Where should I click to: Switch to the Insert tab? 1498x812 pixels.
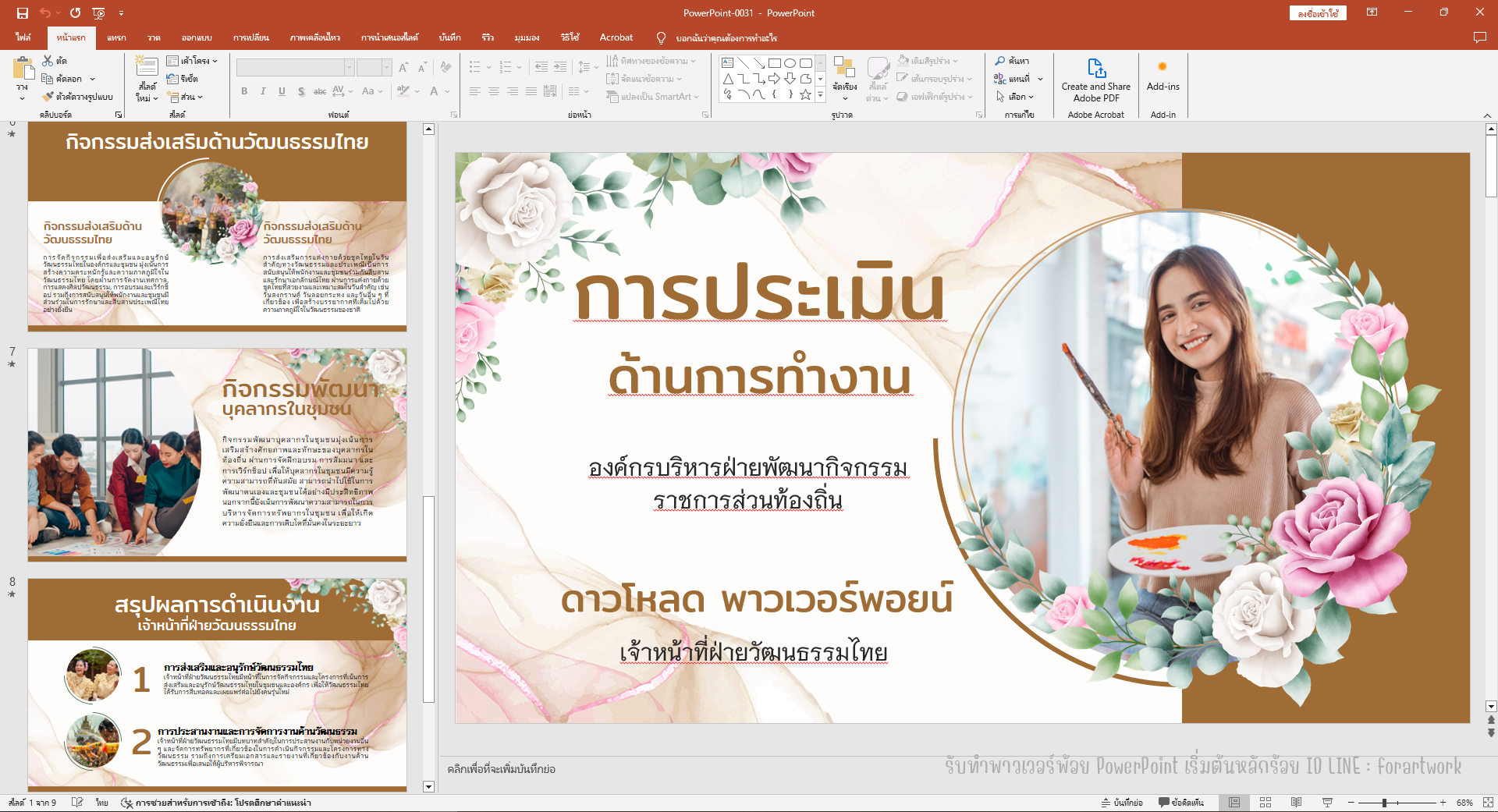coord(116,37)
